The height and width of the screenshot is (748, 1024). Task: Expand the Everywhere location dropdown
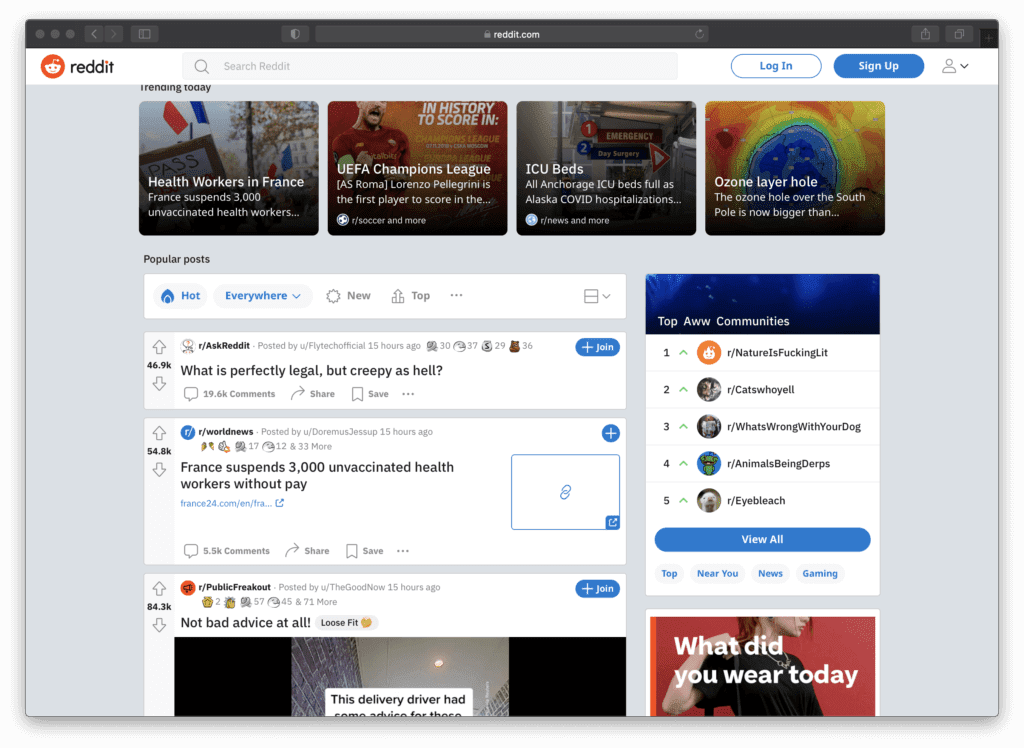point(262,296)
